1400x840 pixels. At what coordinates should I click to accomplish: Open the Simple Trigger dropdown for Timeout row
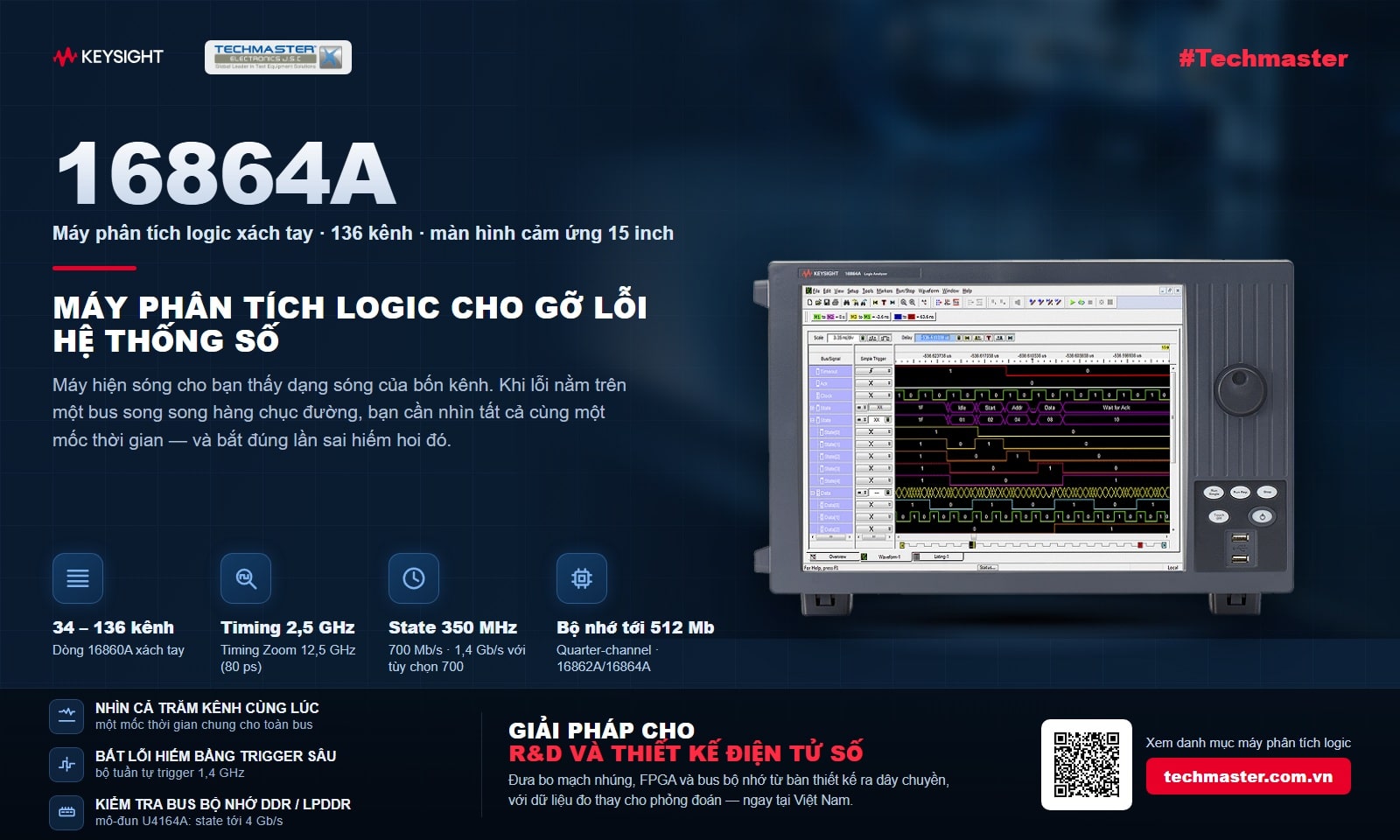tap(873, 371)
